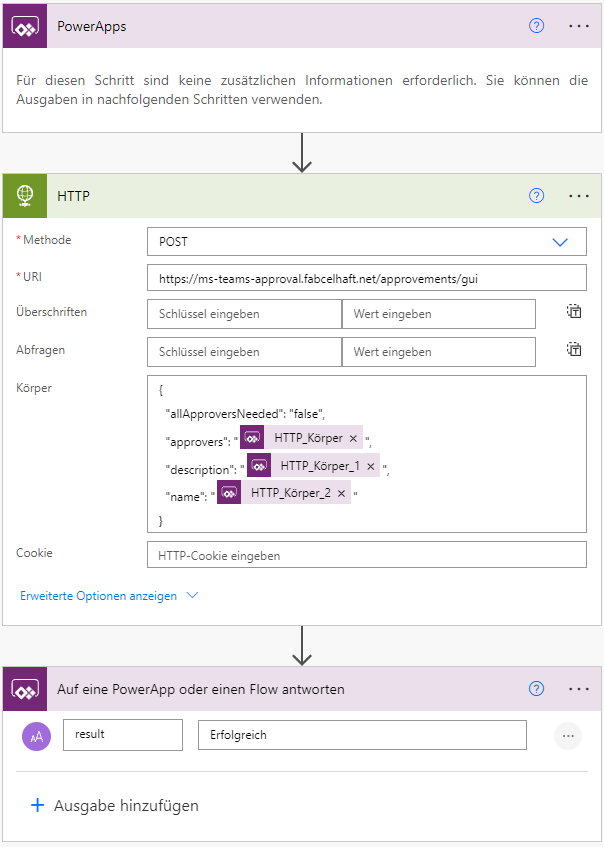604x847 pixels.
Task: Open help for the PowerApps trigger
Action: point(536,25)
